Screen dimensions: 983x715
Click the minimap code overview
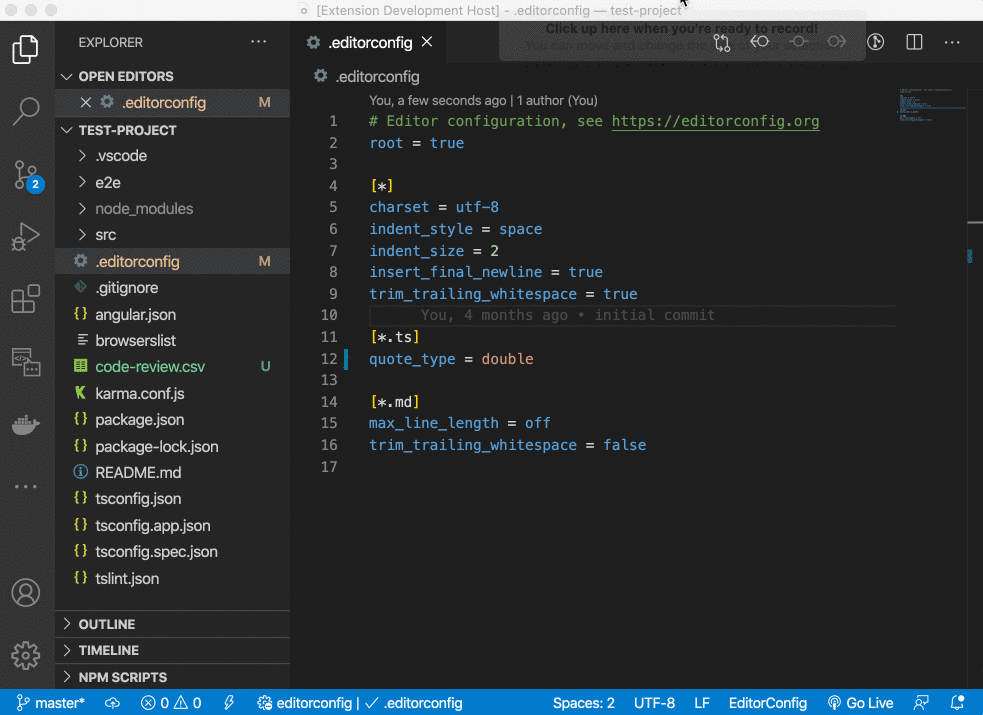(930, 105)
